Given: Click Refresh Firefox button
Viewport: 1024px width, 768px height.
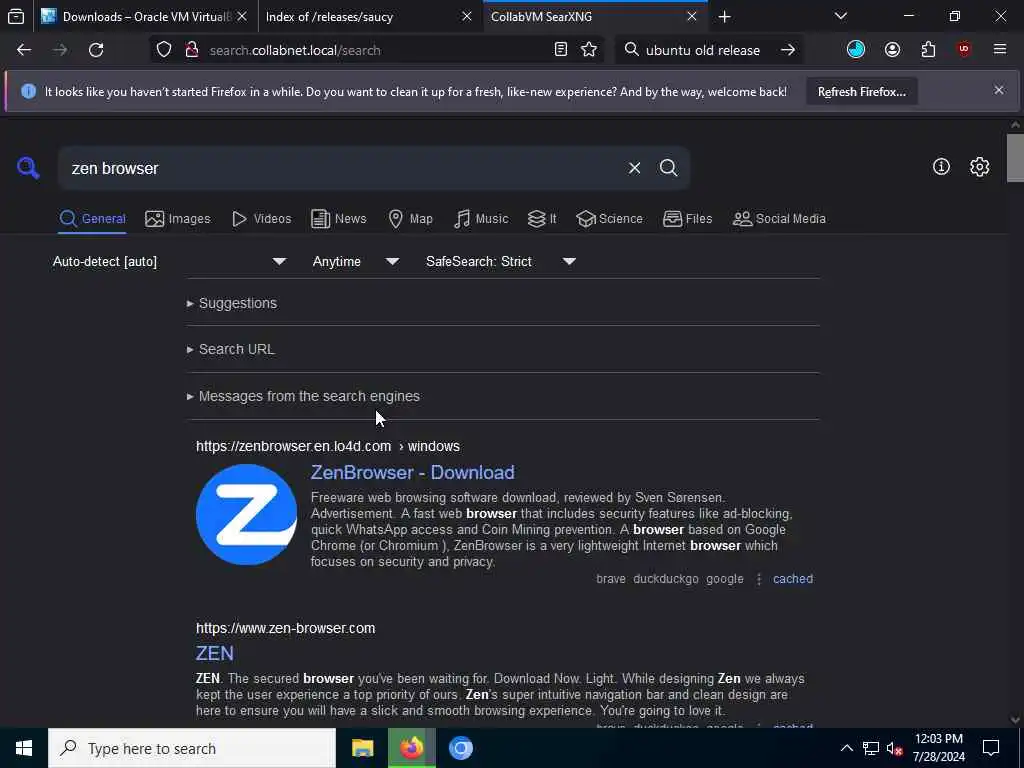Looking at the screenshot, I should [861, 92].
